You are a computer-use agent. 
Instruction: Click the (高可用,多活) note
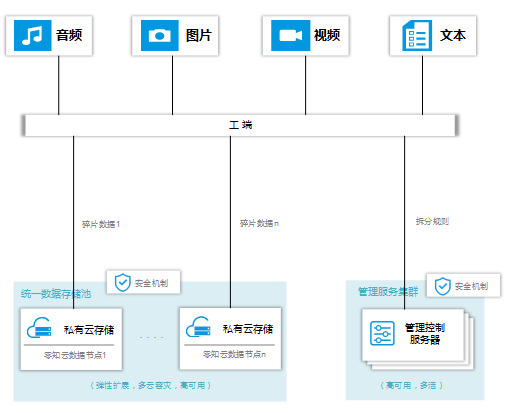(412, 386)
